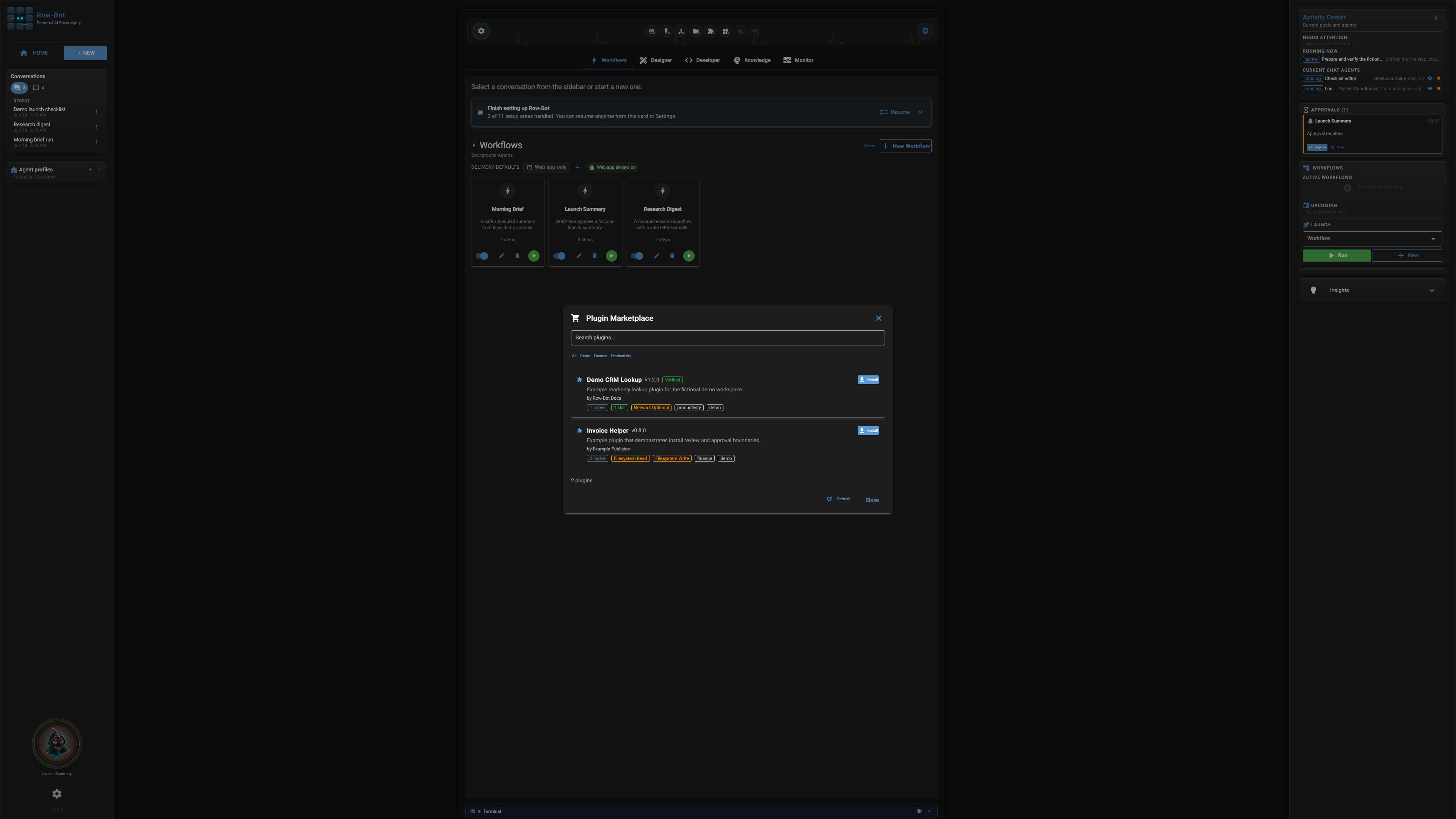Resume Row-Bot setup

click(895, 113)
